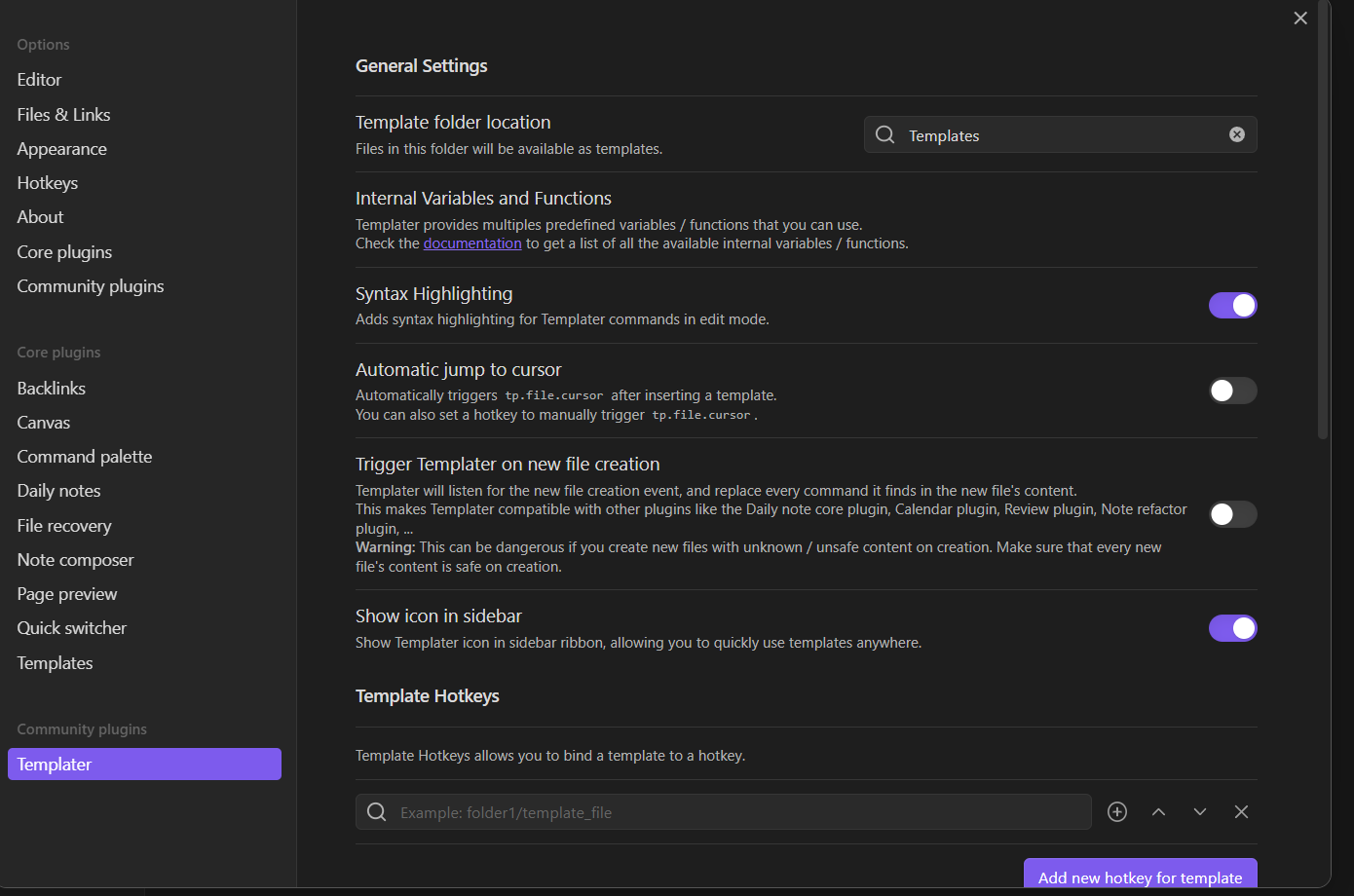The width and height of the screenshot is (1354, 896).
Task: Click the plus icon beside hotkey template field
Action: [x=1117, y=812]
